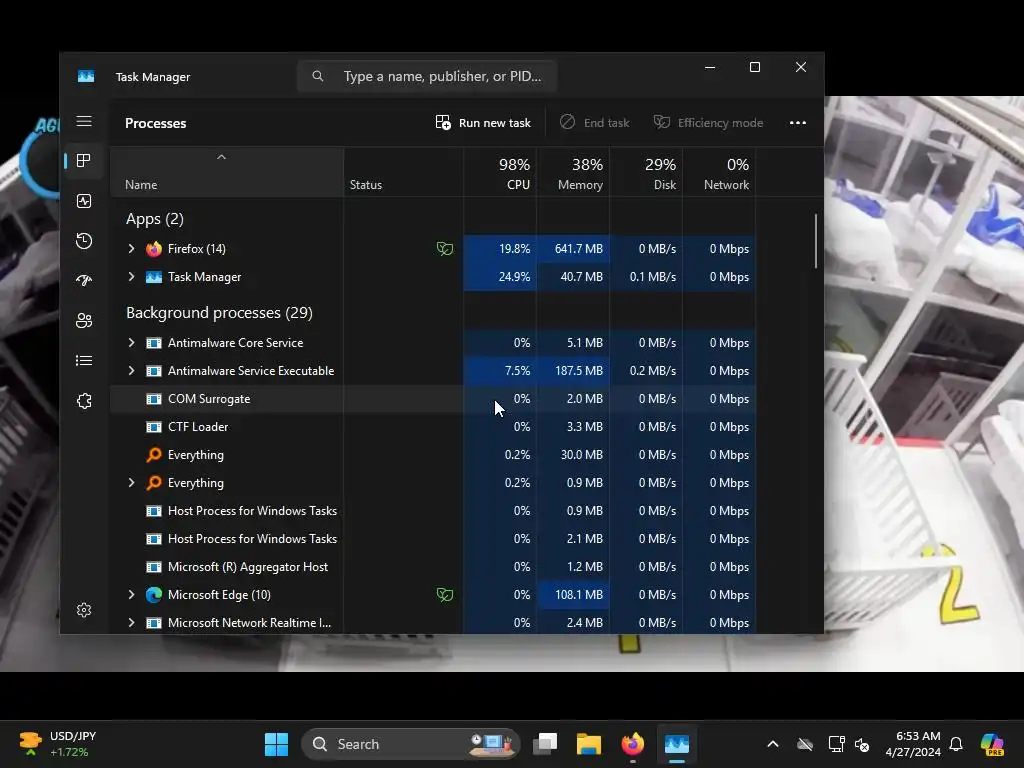Select the Host Process row using 2.1 MB

[433, 539]
